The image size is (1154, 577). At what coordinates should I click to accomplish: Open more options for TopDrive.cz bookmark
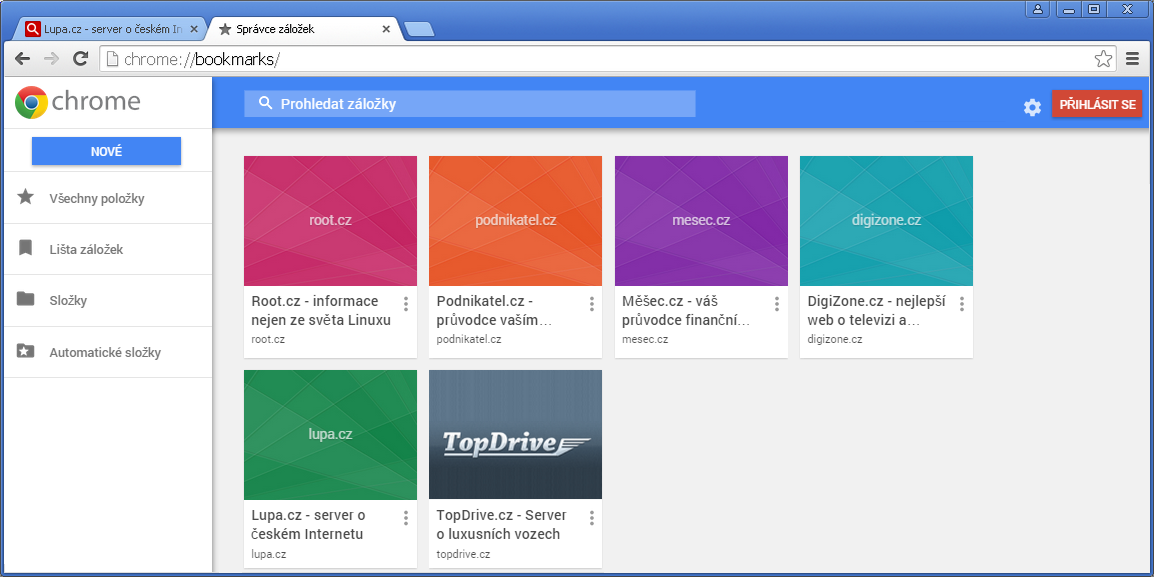click(x=591, y=518)
